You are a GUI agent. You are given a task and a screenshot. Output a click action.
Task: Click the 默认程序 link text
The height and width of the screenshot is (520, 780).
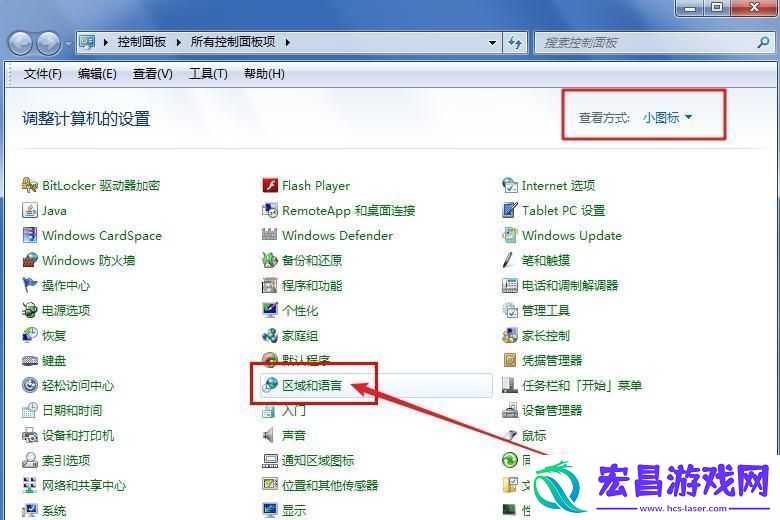pos(306,359)
